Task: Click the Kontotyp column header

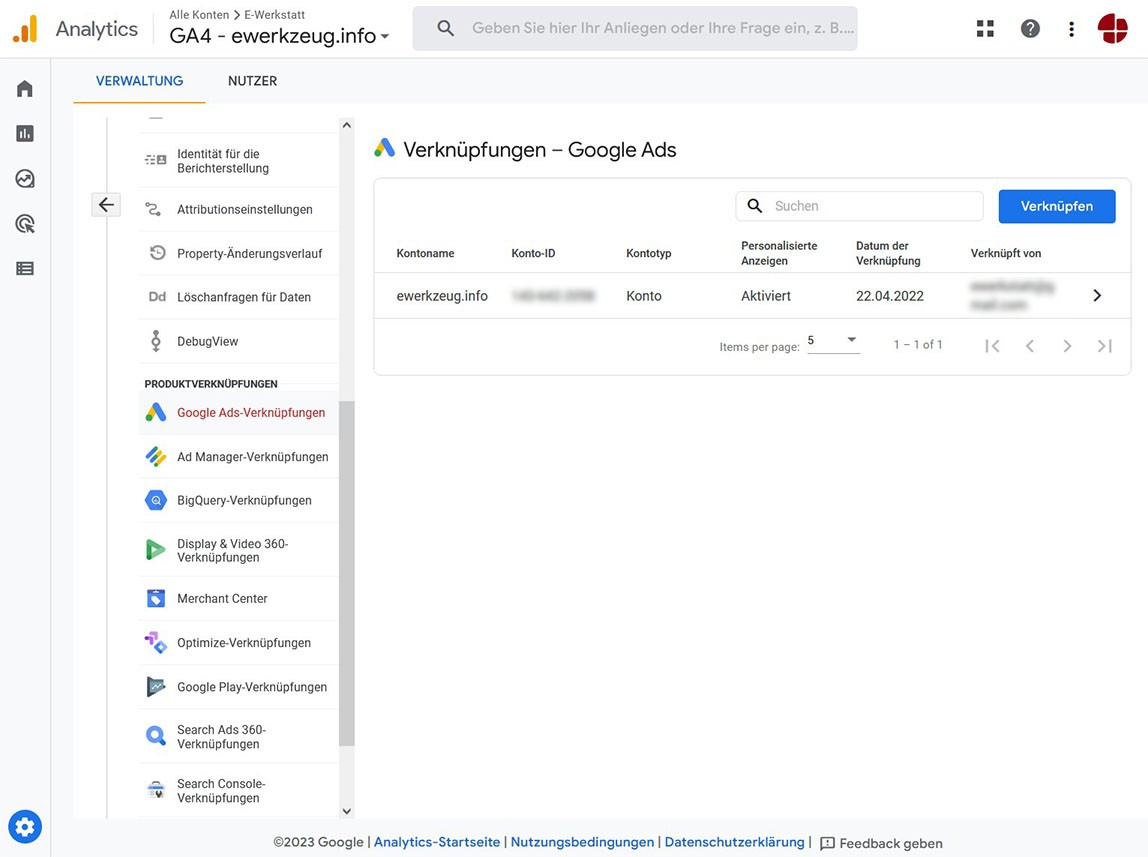Action: [649, 253]
